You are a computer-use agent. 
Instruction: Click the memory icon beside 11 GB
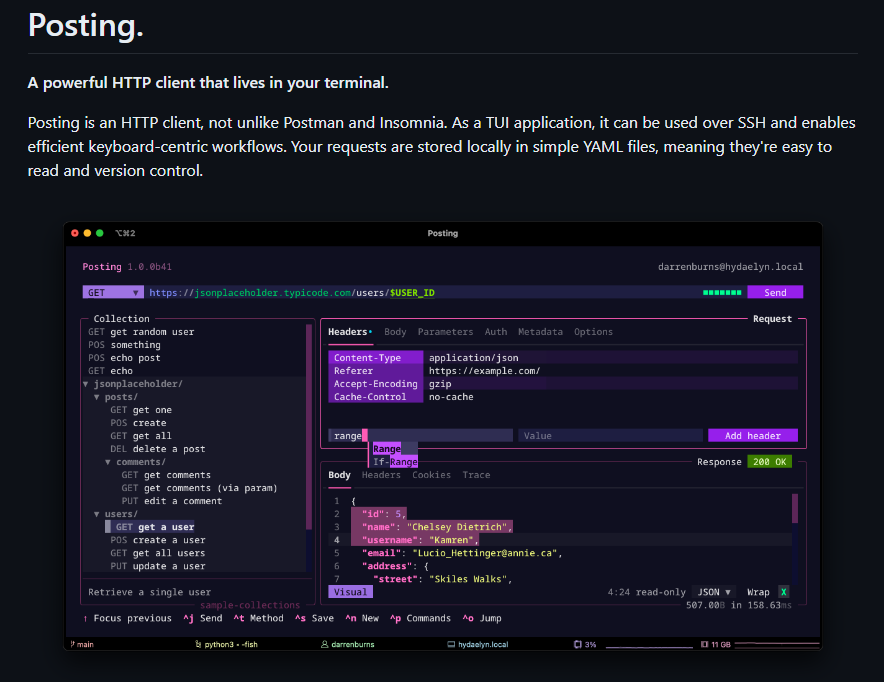pos(705,644)
